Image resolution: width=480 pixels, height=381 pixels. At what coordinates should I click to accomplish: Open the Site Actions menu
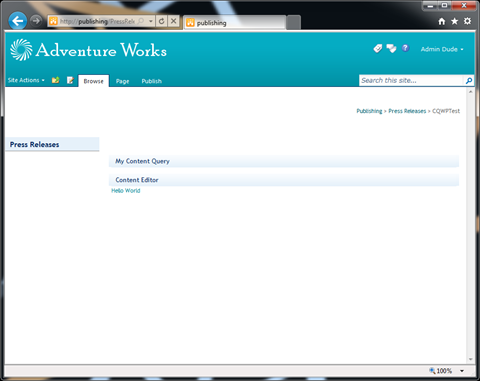26,80
